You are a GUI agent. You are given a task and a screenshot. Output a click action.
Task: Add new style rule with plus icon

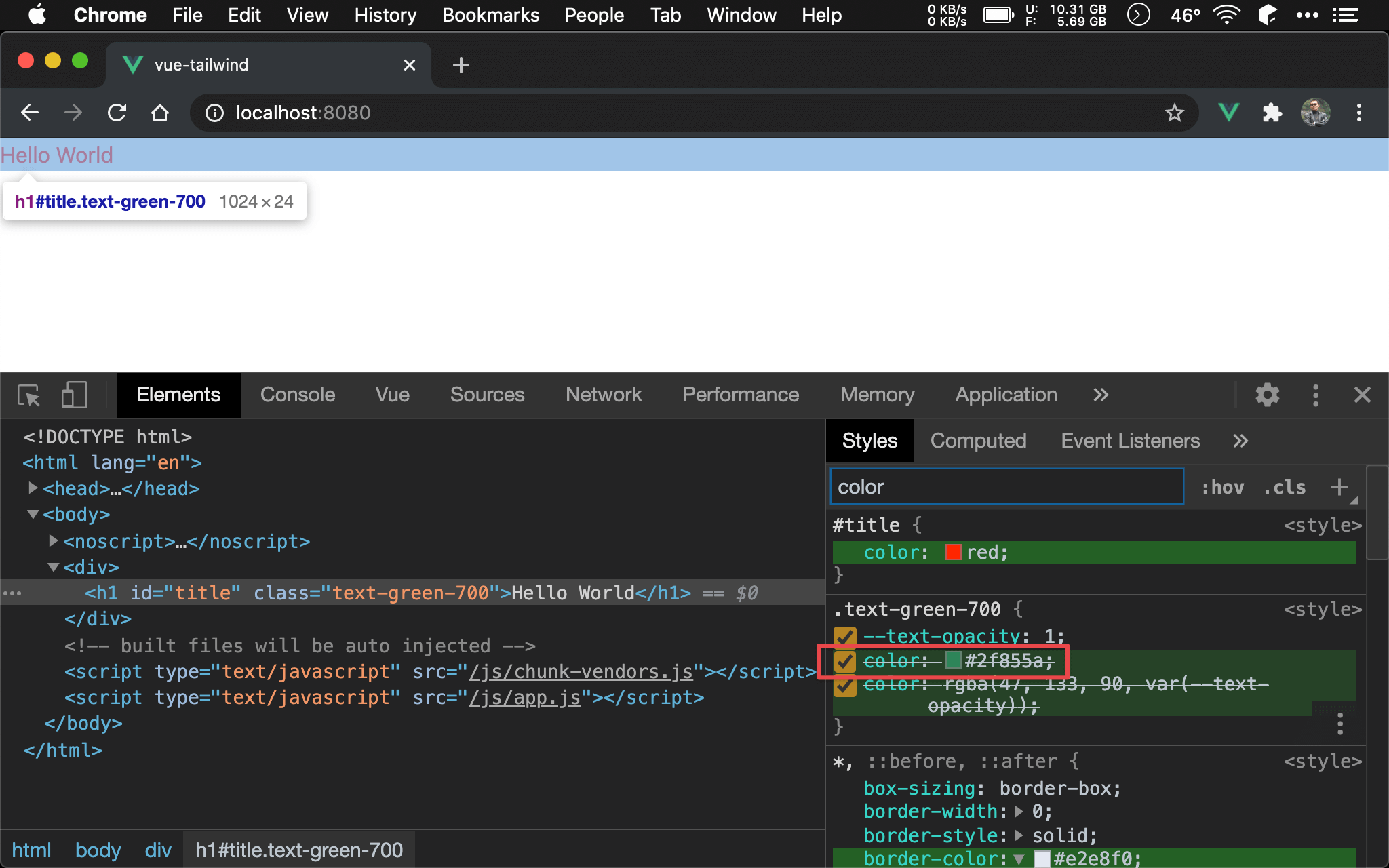coord(1339,487)
